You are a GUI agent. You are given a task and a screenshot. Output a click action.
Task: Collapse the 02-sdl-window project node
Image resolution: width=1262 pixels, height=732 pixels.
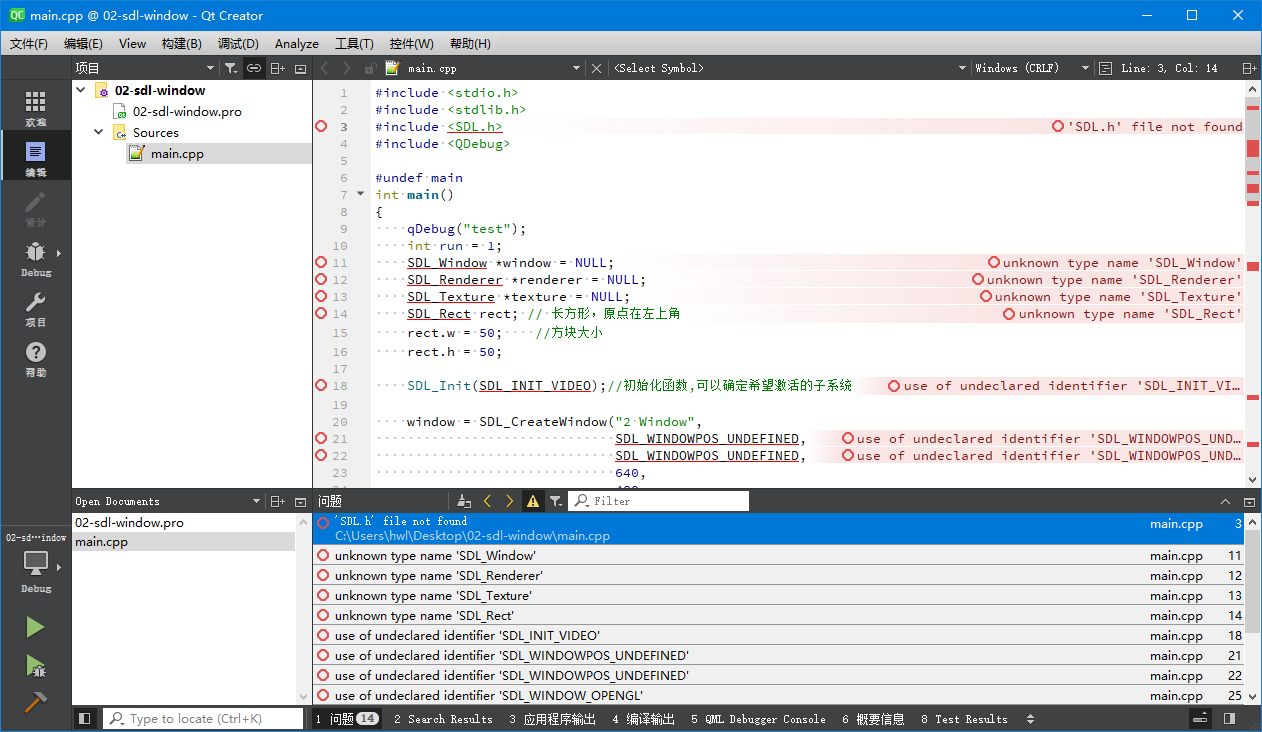point(81,90)
